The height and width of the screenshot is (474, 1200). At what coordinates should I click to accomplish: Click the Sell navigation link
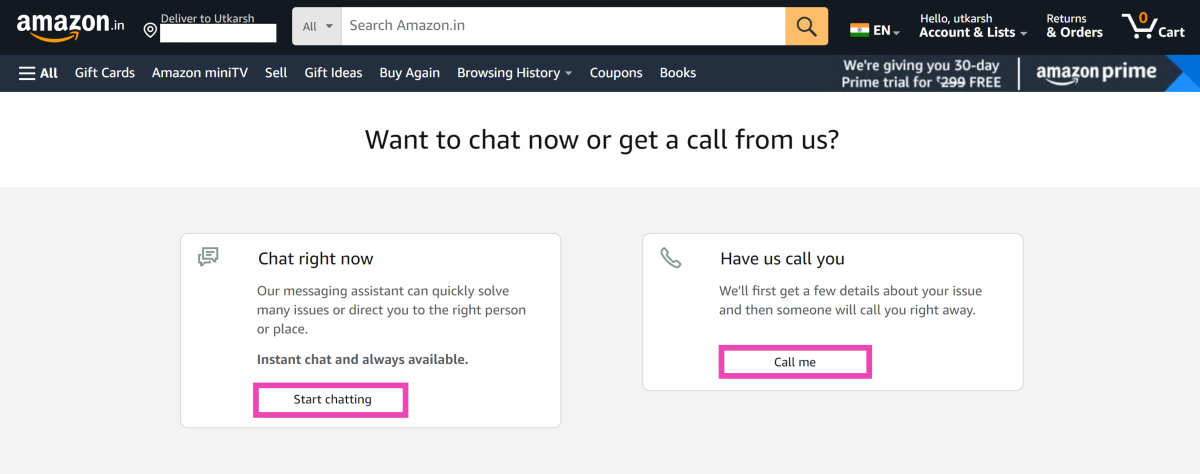276,73
